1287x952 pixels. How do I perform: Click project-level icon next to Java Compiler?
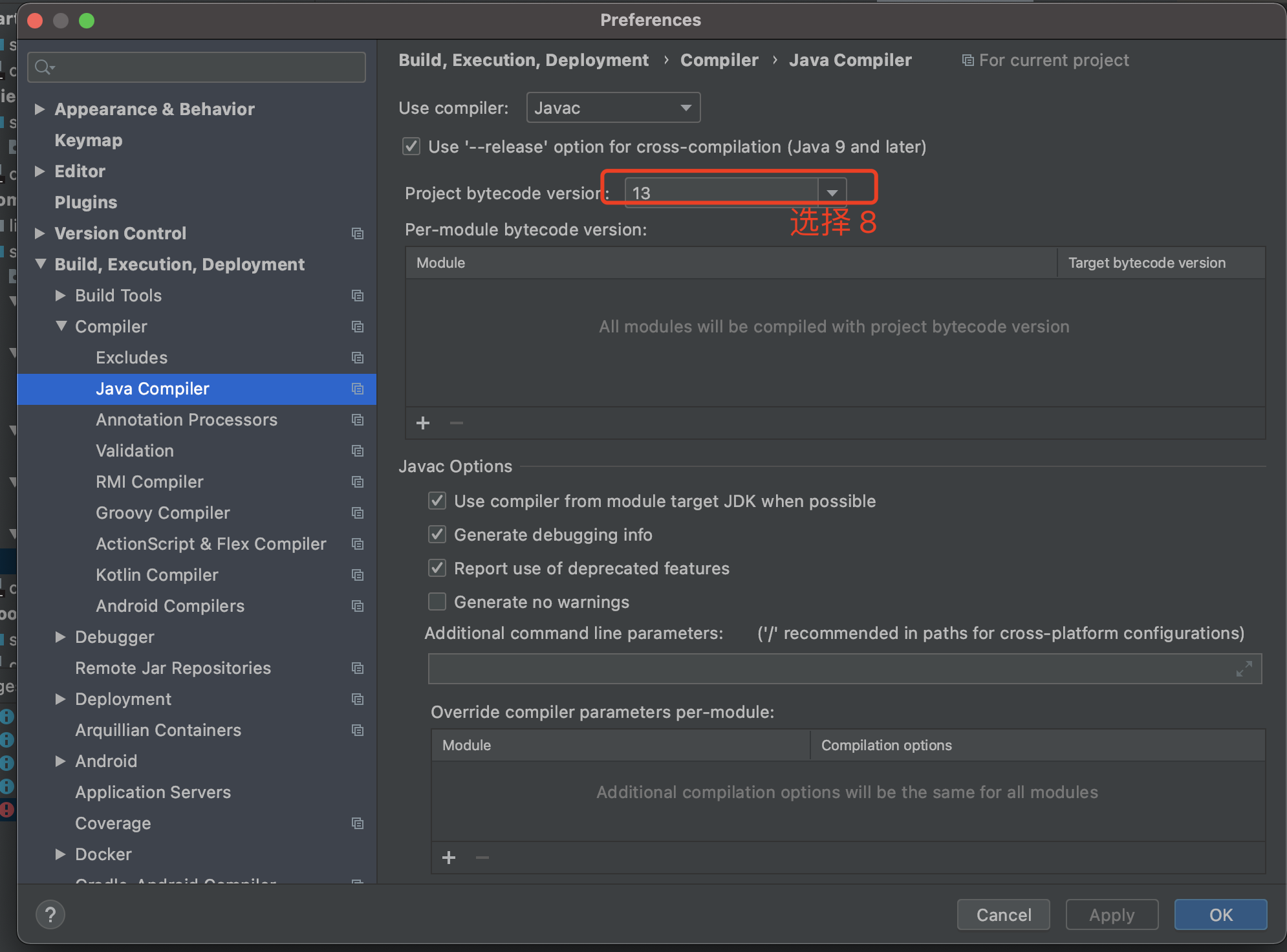[x=358, y=389]
